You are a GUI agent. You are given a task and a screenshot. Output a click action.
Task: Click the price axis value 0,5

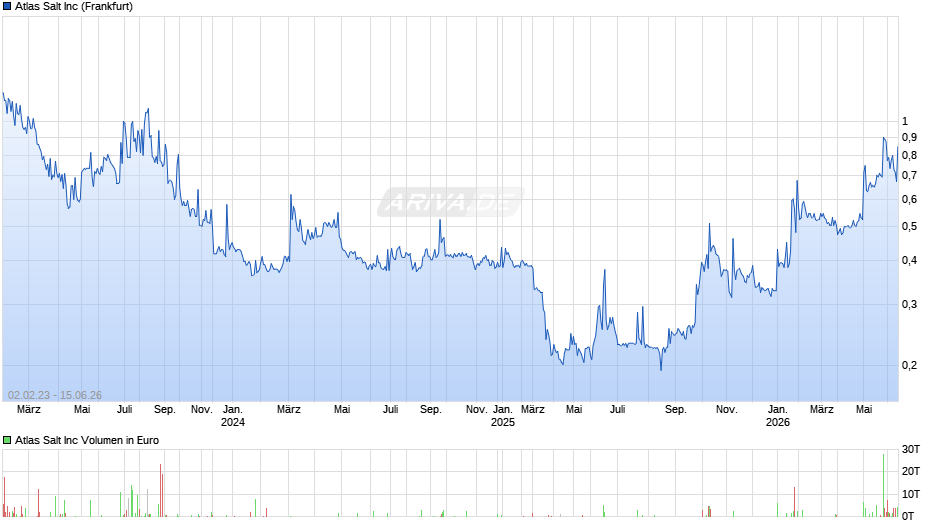pos(909,227)
